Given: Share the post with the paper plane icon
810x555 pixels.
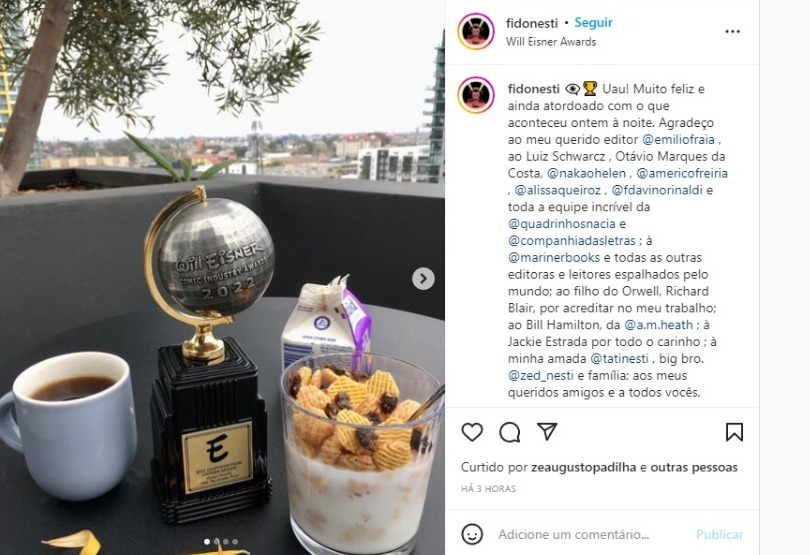Looking at the screenshot, I should tap(547, 431).
